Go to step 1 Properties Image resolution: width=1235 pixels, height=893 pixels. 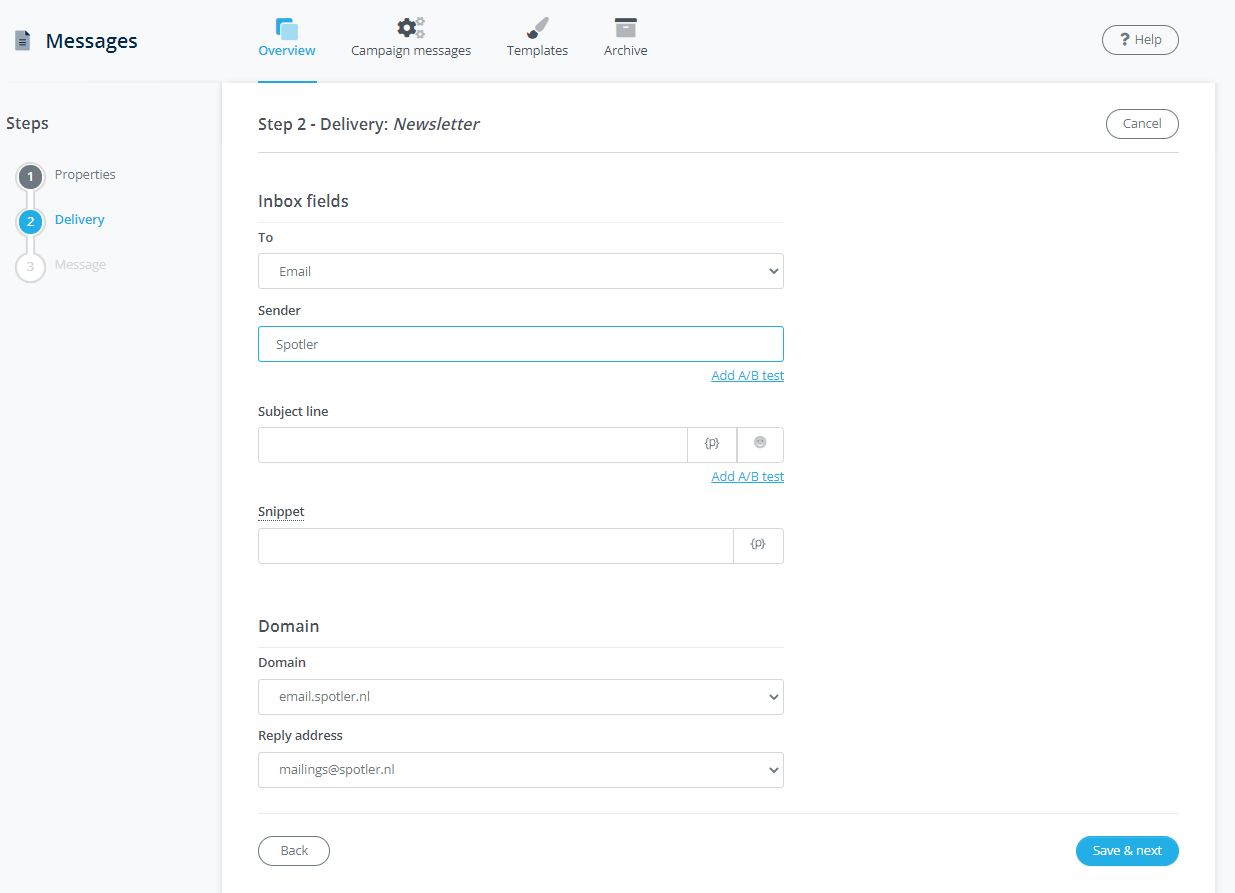point(31,177)
